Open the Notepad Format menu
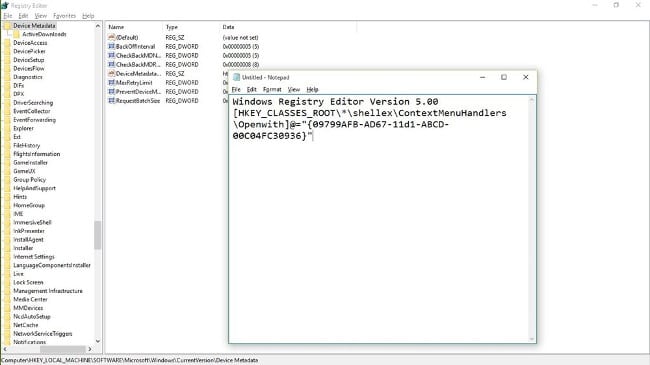The width and height of the screenshot is (650, 365). (272, 89)
